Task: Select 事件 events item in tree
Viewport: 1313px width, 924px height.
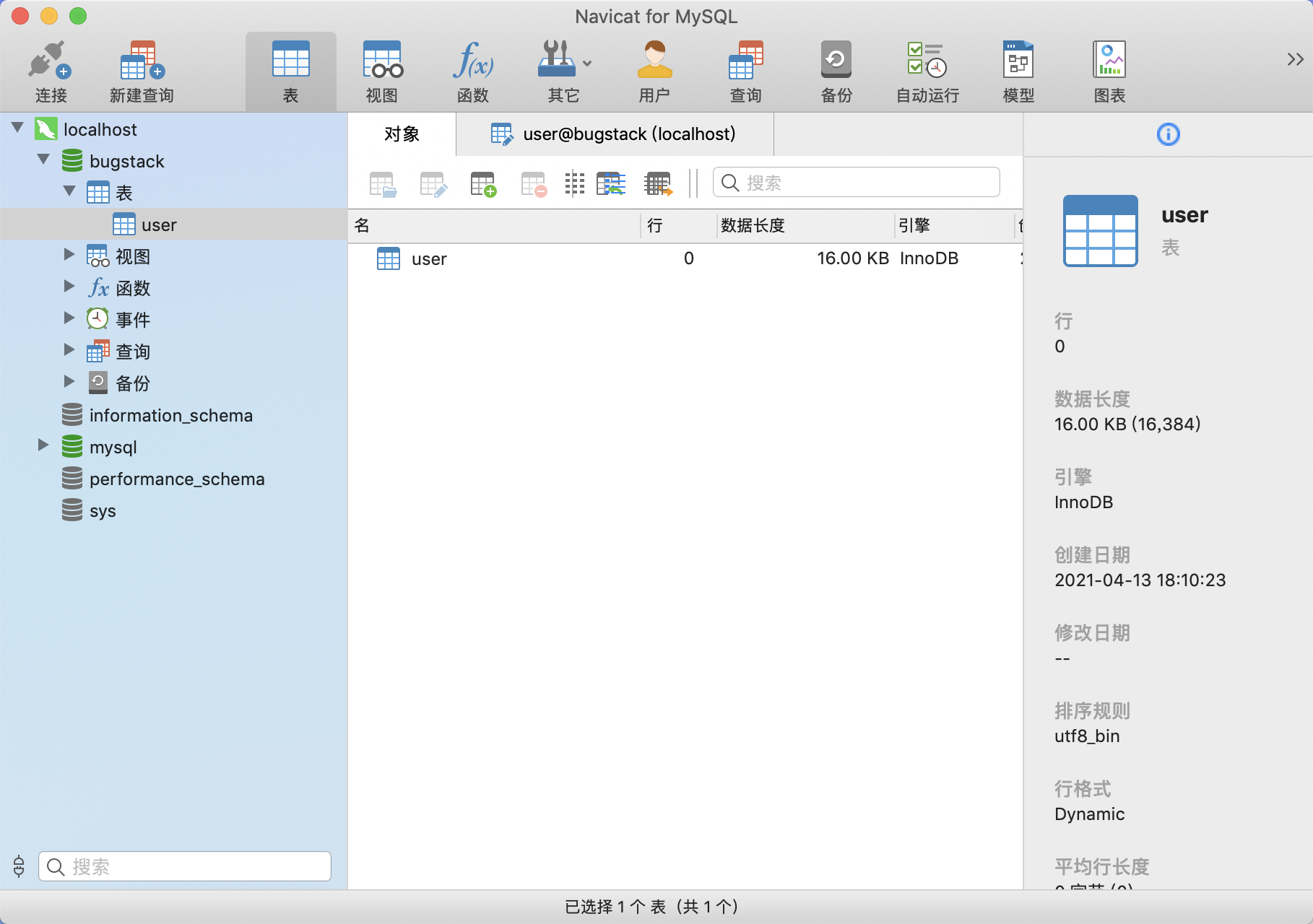Action: pyautogui.click(x=133, y=320)
